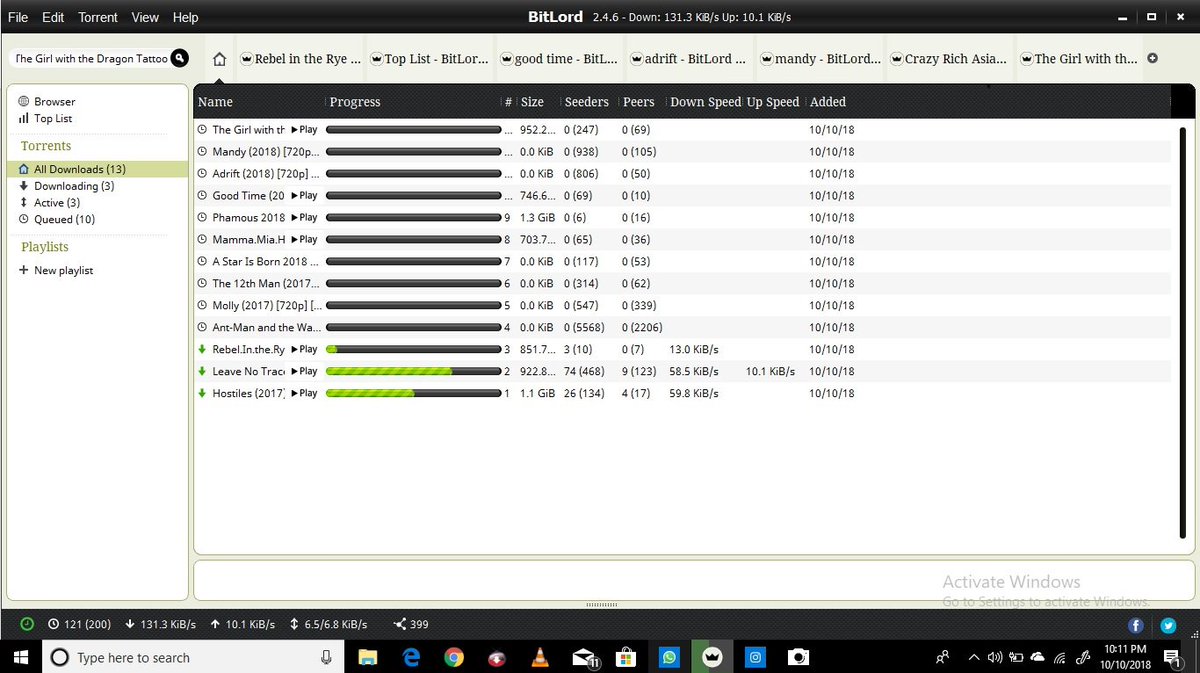Switch to adrift - BitLord tab
This screenshot has height=673, width=1200.
691,59
